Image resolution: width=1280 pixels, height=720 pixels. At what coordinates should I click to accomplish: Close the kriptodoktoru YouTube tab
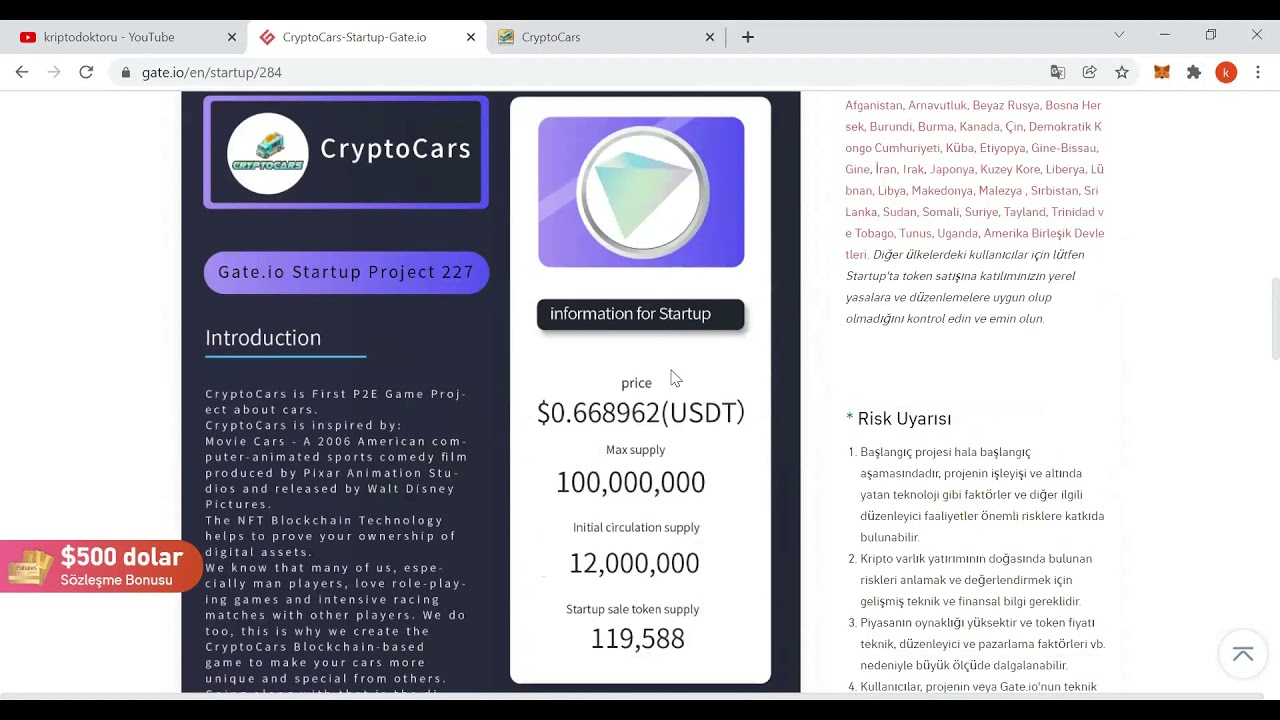click(x=232, y=37)
